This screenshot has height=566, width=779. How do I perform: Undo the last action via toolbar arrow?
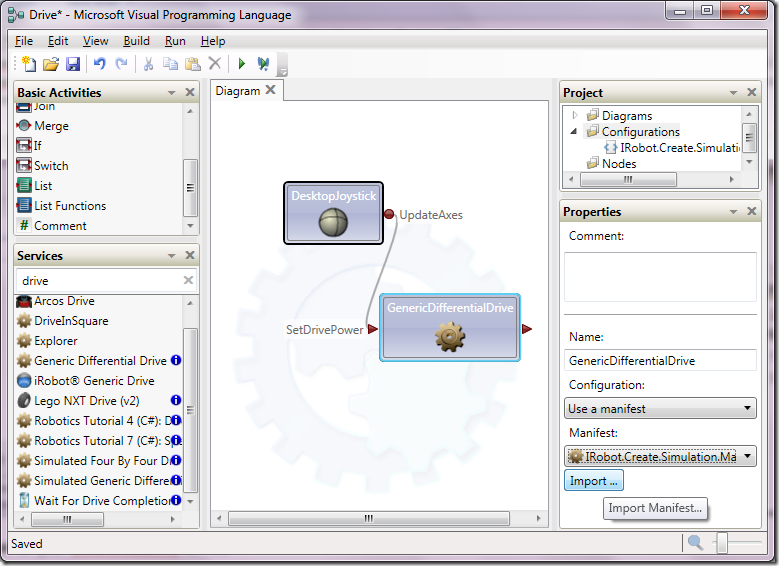99,64
